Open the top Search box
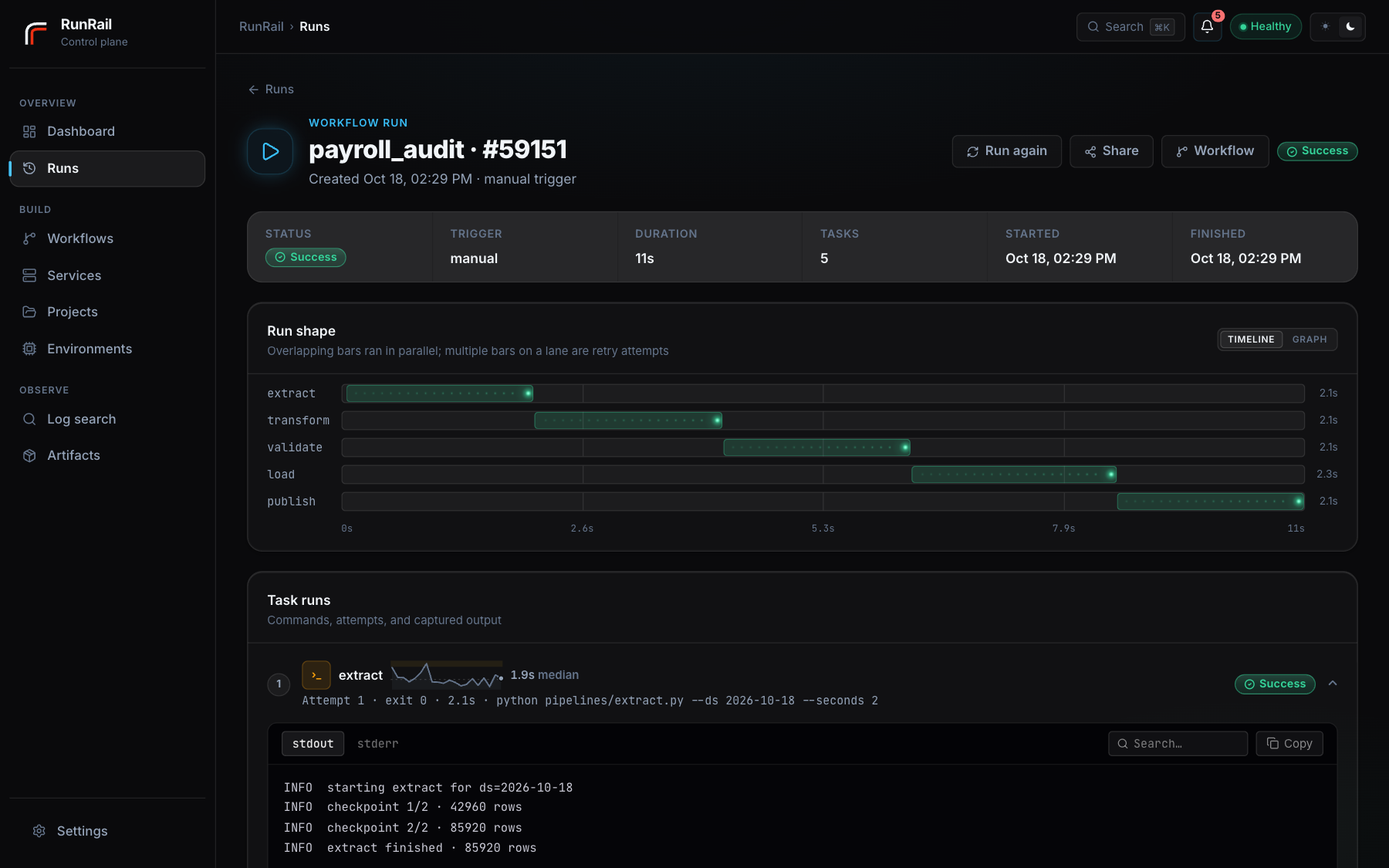The height and width of the screenshot is (868, 1389). [x=1130, y=27]
